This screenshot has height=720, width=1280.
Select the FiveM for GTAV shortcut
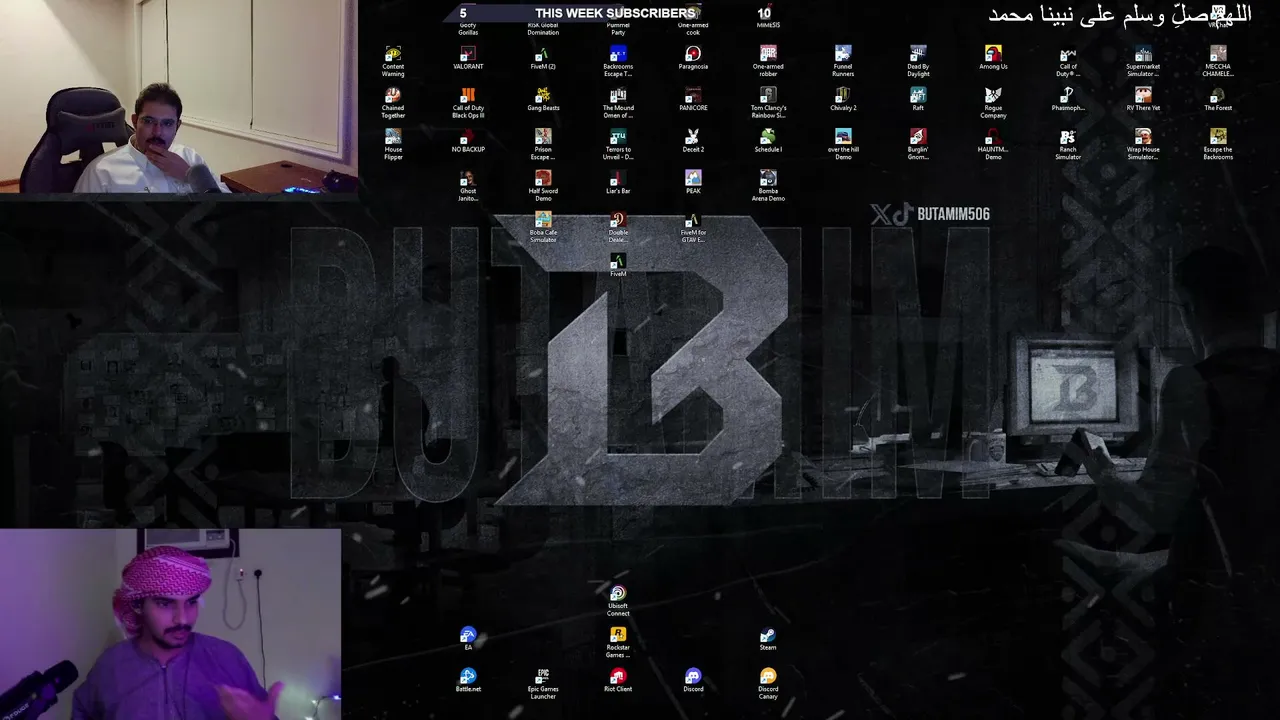(x=693, y=228)
